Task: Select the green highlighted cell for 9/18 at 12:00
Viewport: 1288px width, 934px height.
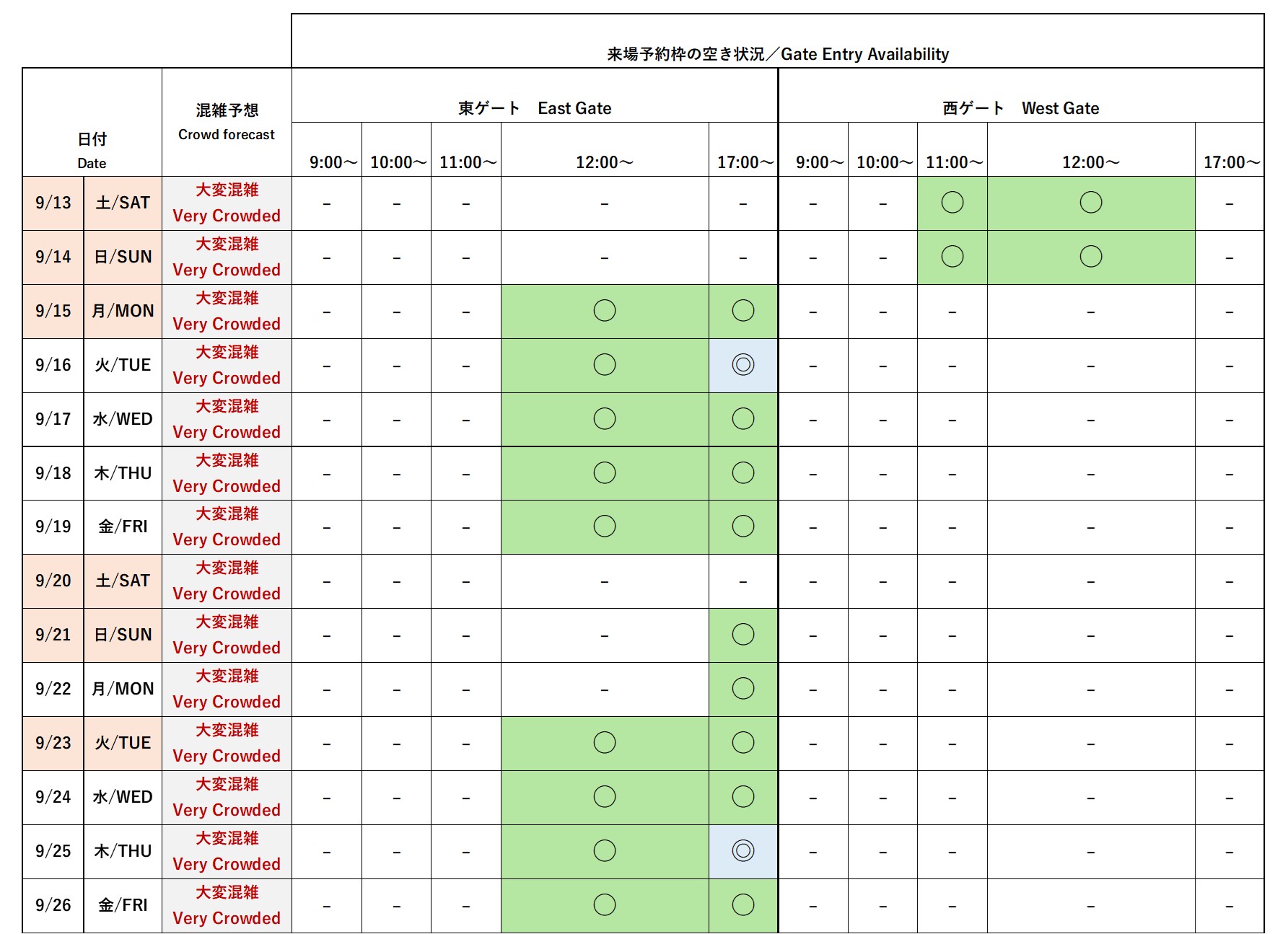Action: pyautogui.click(x=603, y=472)
